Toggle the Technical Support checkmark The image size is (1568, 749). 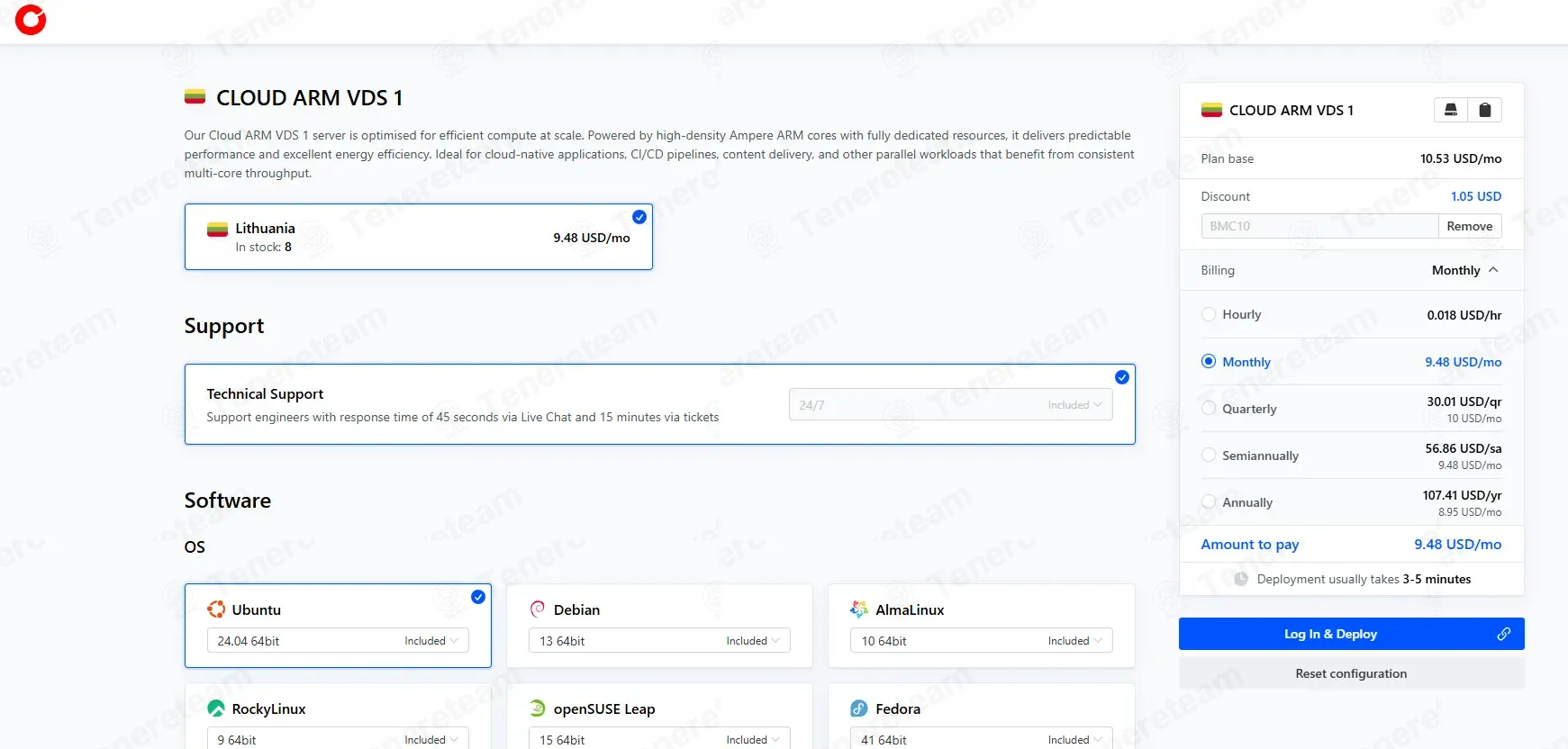(x=1122, y=377)
